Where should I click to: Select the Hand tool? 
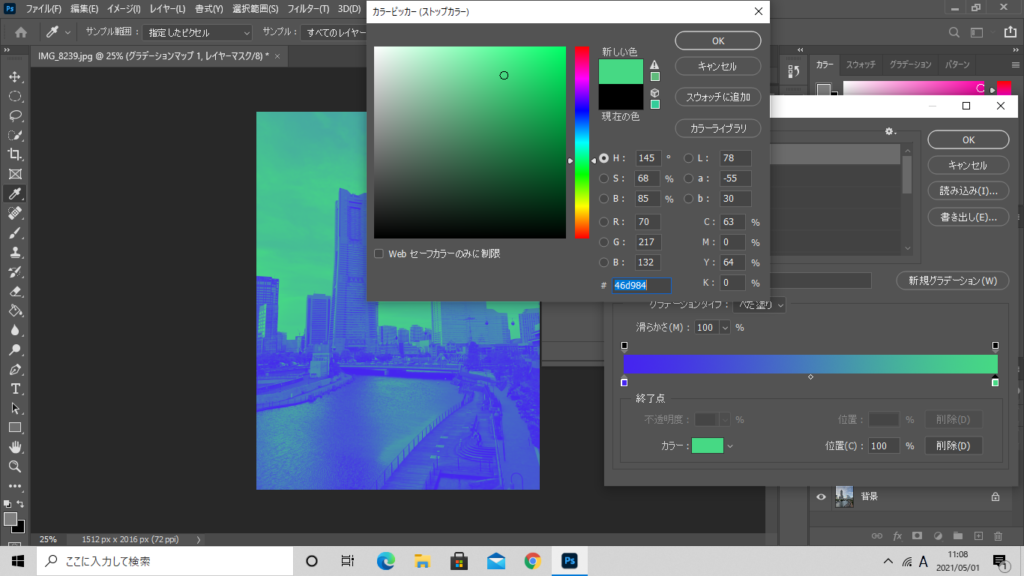(14, 447)
